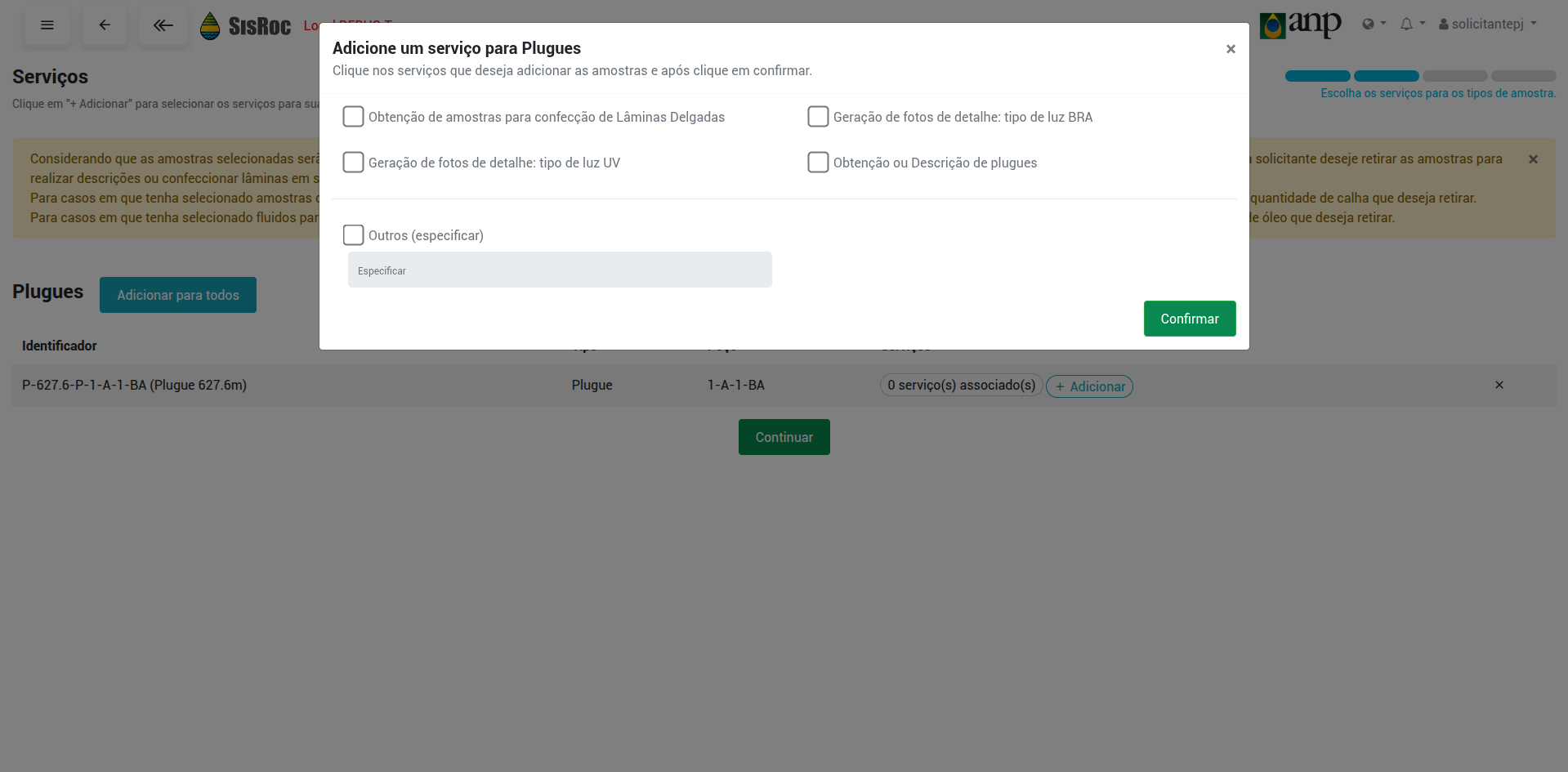This screenshot has height=772, width=1568.
Task: Open the solicitantepj user menu
Action: point(1487,24)
